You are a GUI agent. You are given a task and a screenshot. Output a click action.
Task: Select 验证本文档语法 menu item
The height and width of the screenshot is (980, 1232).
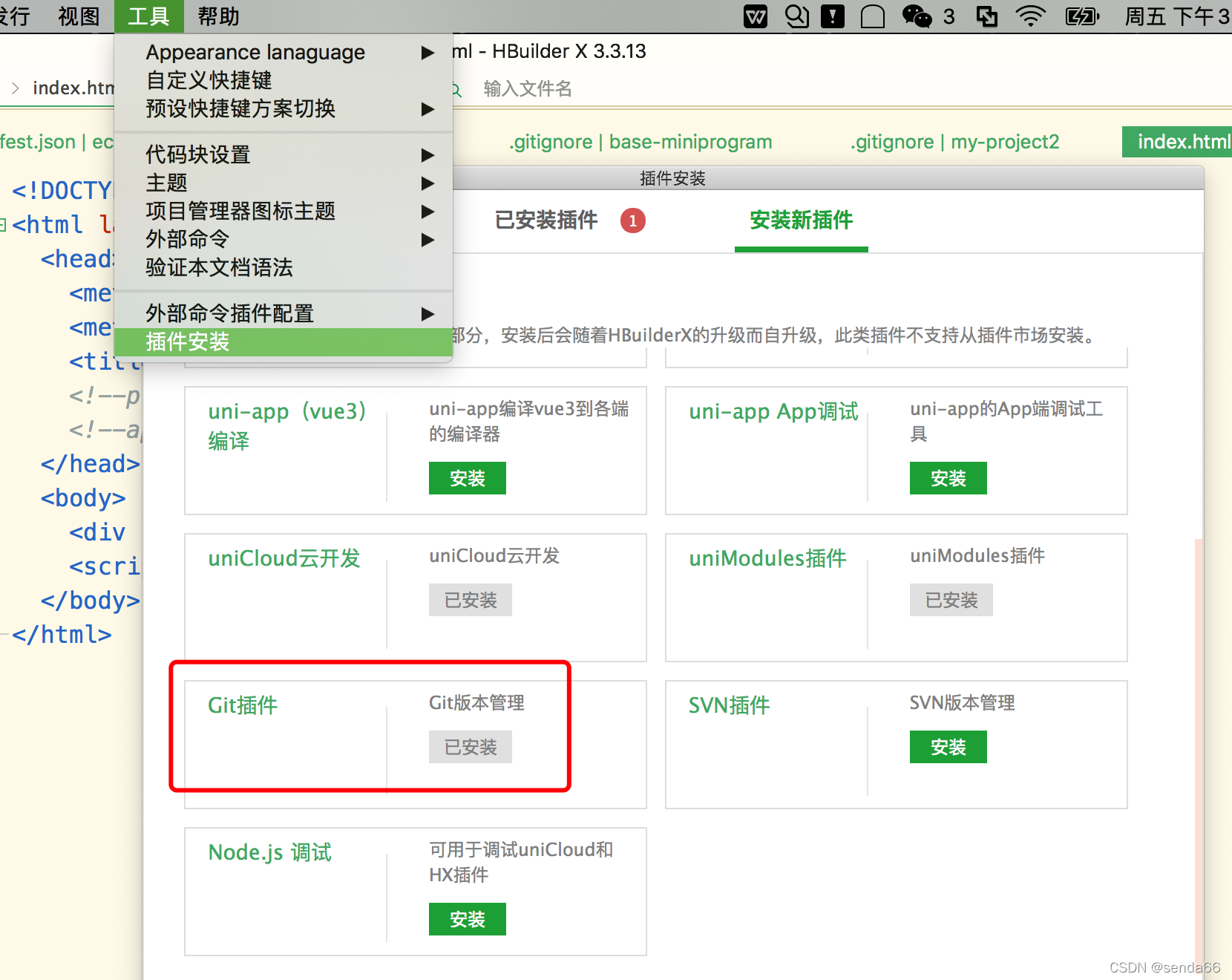tap(284, 267)
